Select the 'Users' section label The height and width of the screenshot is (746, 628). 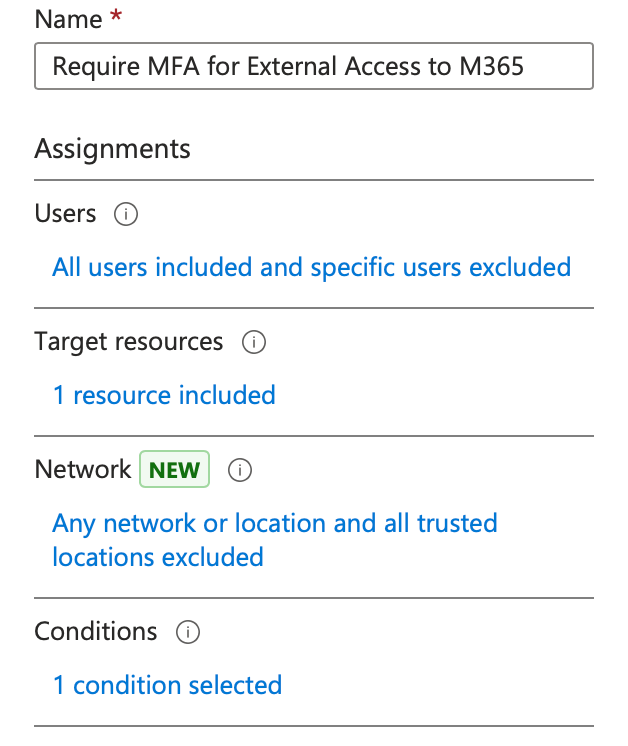(65, 214)
